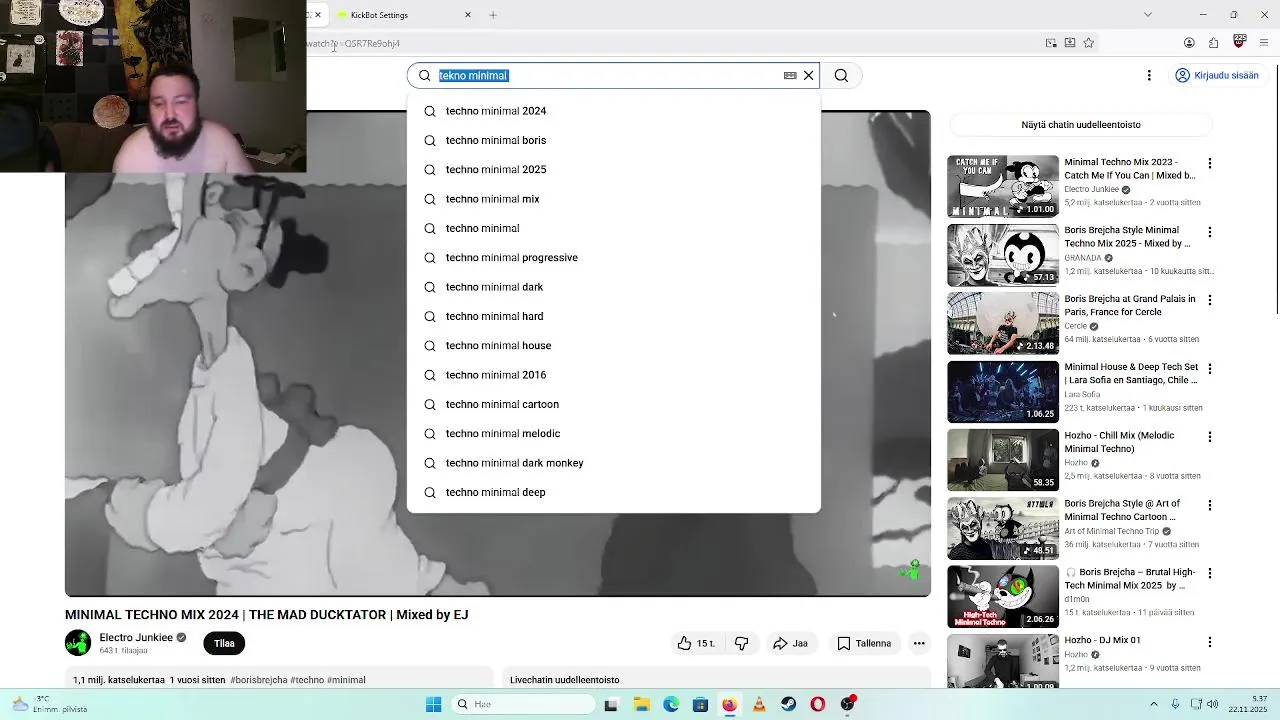Clear the search text with the X icon

(809, 75)
